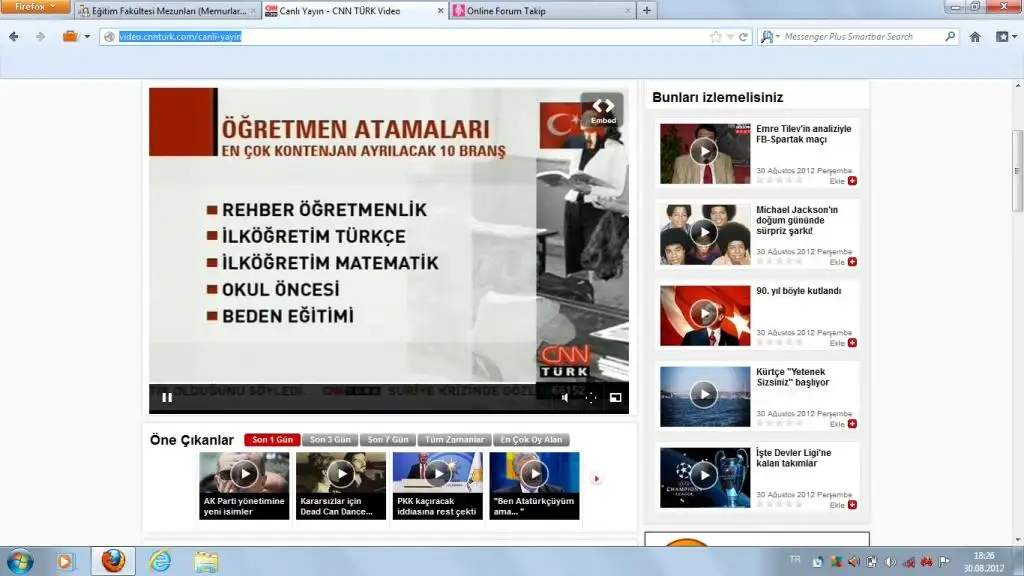The height and width of the screenshot is (576, 1024).
Task: Open the briefcase toolbar dropdown arrow
Action: tap(87, 37)
